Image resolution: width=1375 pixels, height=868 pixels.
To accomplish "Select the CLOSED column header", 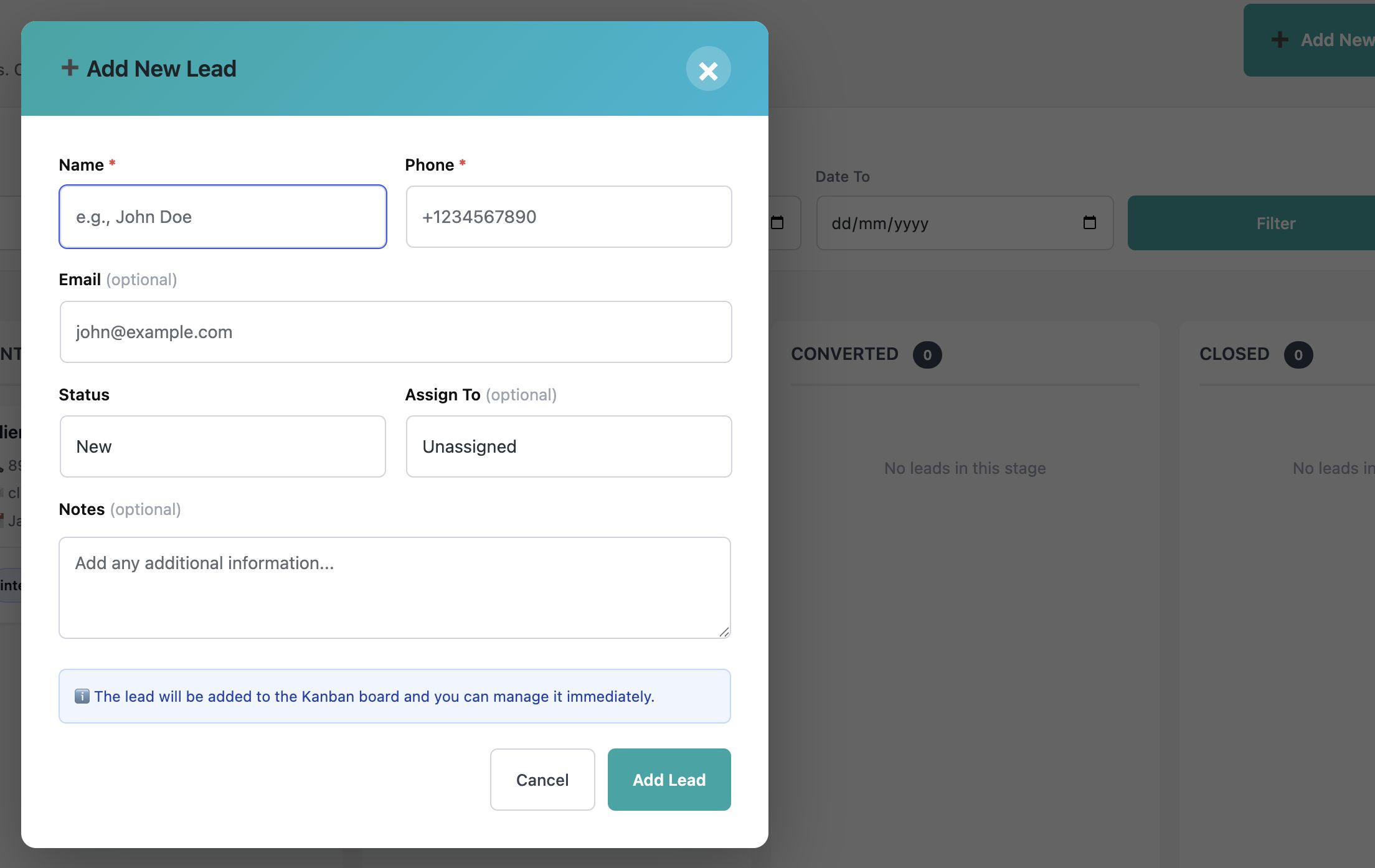I will click(x=1234, y=354).
